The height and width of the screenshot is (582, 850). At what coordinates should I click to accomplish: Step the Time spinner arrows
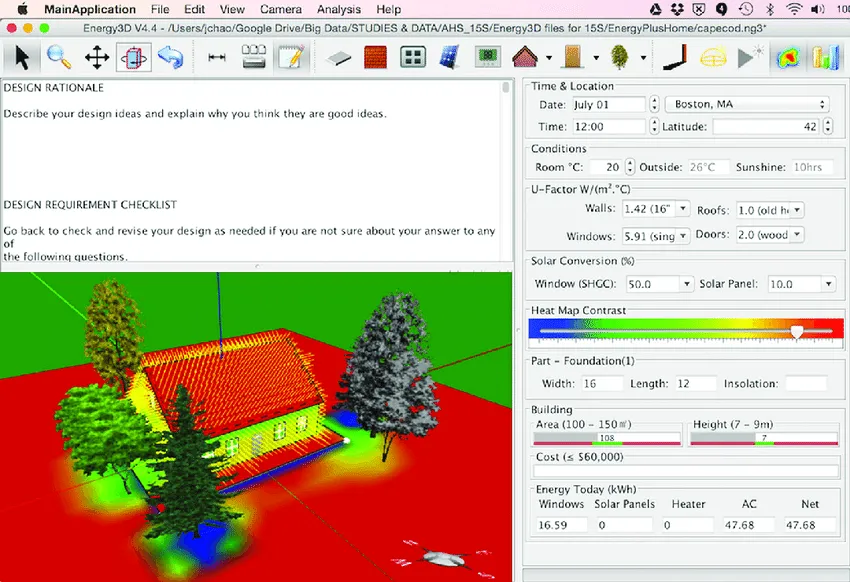point(654,127)
